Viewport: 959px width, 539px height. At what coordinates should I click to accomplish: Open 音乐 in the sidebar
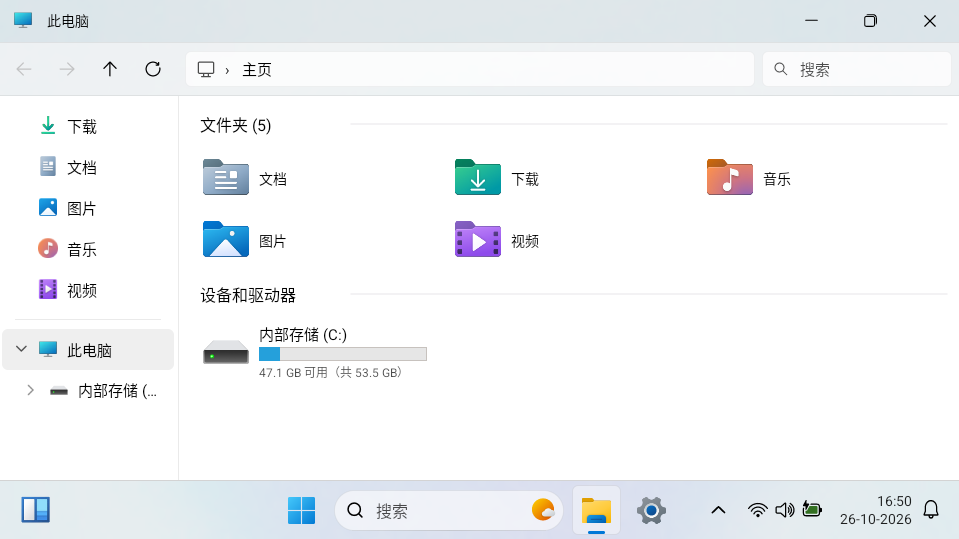(82, 250)
